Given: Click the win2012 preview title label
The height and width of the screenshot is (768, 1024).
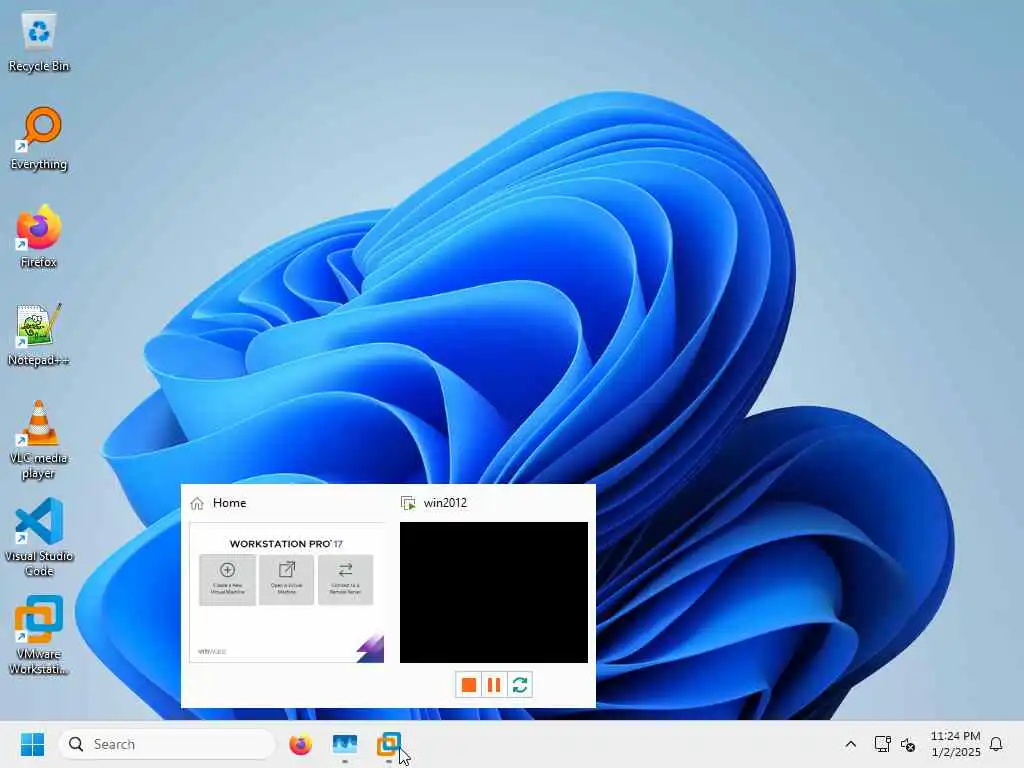Looking at the screenshot, I should pyautogui.click(x=445, y=503).
